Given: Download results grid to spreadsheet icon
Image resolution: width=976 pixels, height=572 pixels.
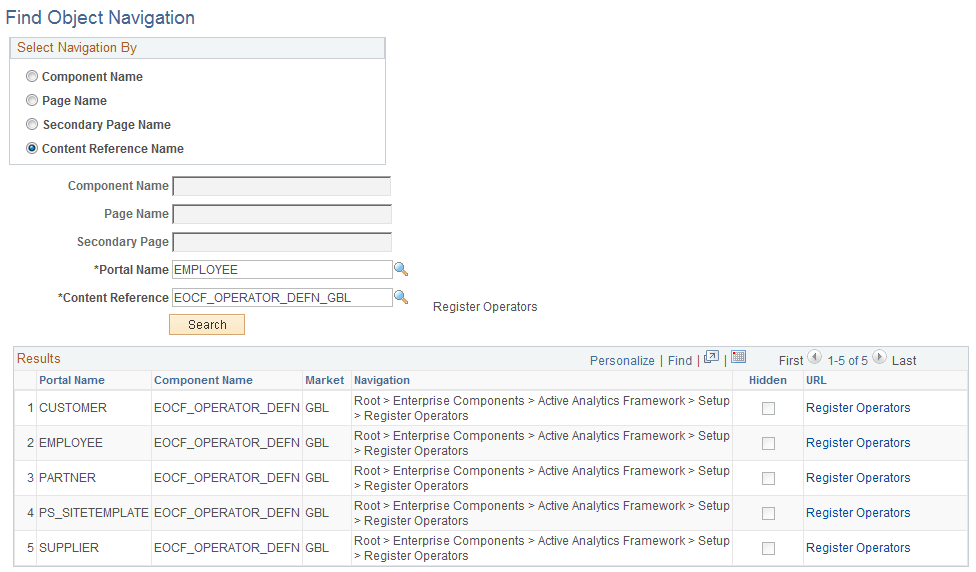Looking at the screenshot, I should pyautogui.click(x=738, y=357).
